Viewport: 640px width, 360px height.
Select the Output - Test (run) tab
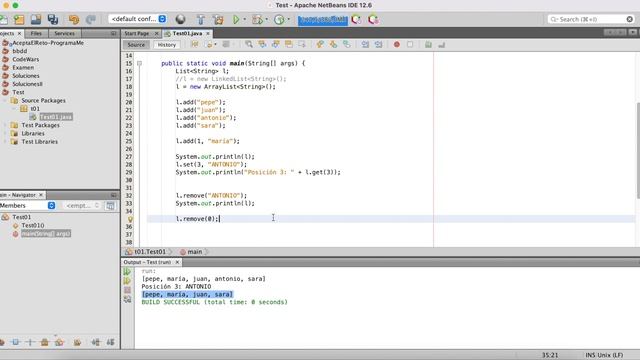(x=147, y=262)
